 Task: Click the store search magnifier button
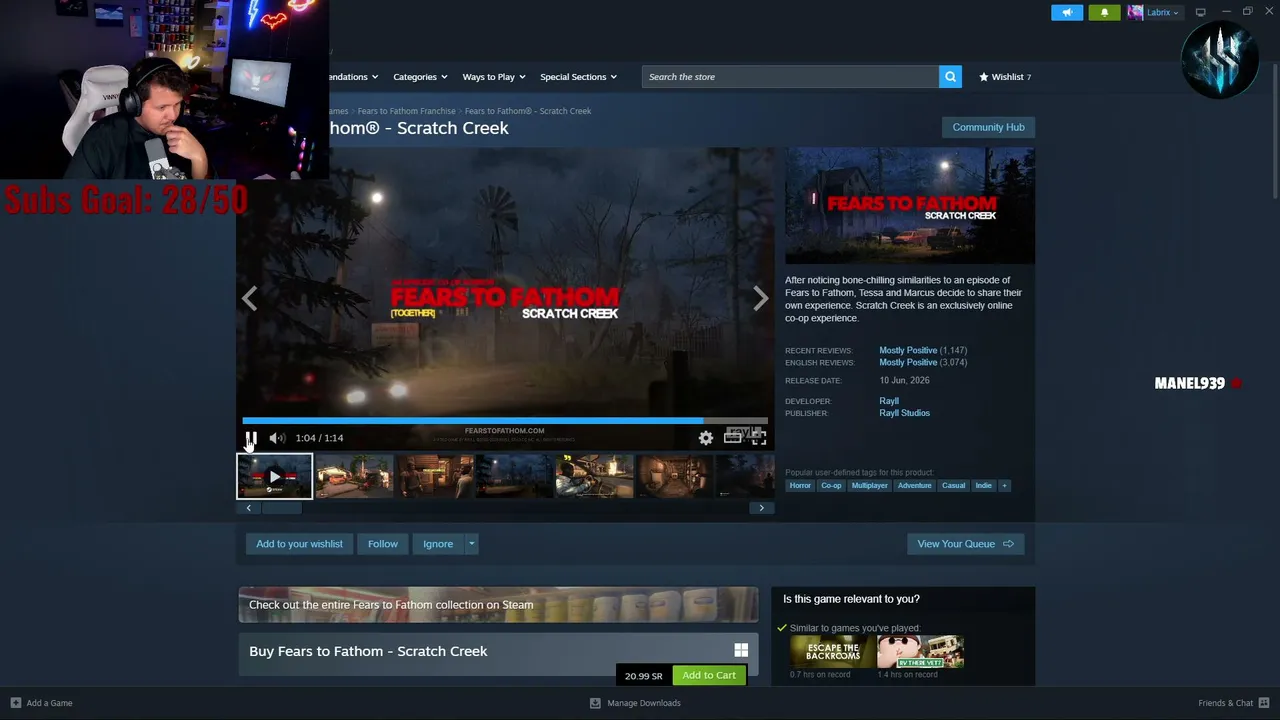click(950, 77)
